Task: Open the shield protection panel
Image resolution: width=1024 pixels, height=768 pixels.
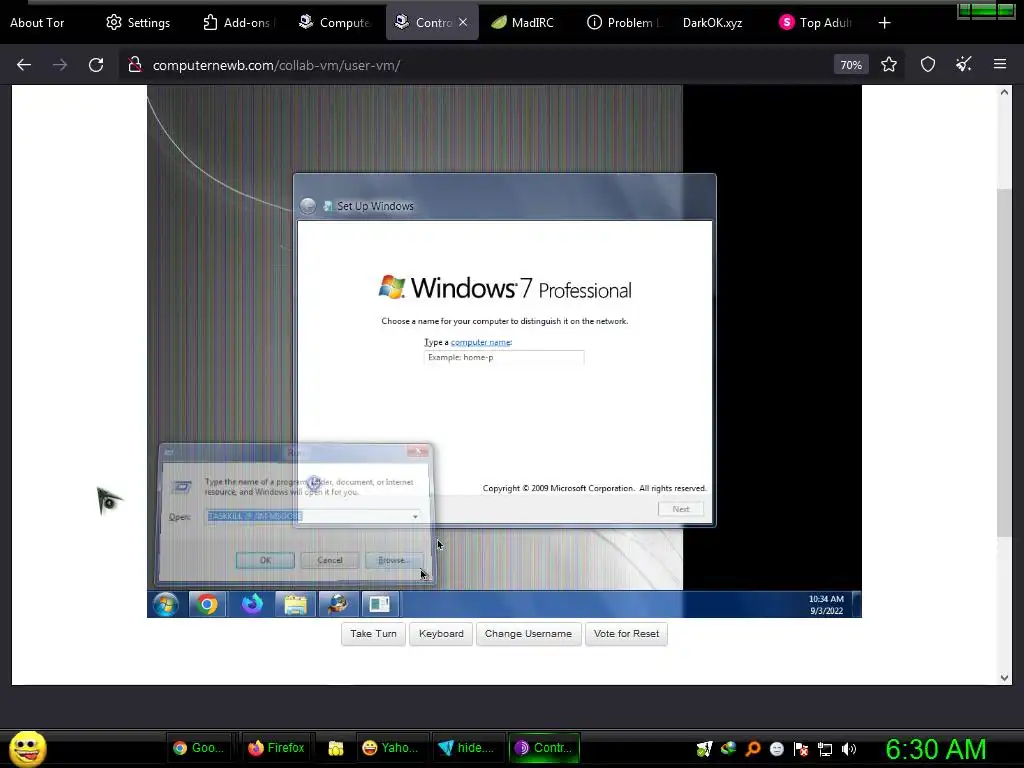Action: (x=928, y=65)
